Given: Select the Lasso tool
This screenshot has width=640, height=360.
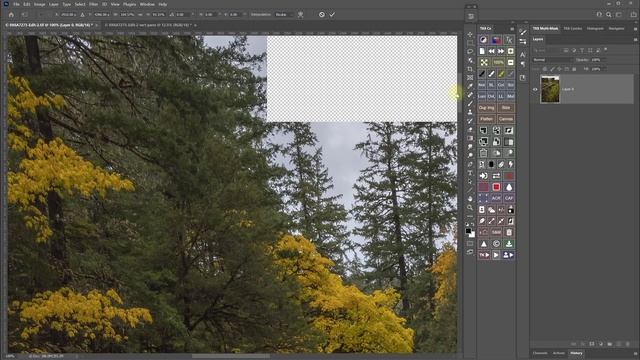Looking at the screenshot, I should click(470, 51).
